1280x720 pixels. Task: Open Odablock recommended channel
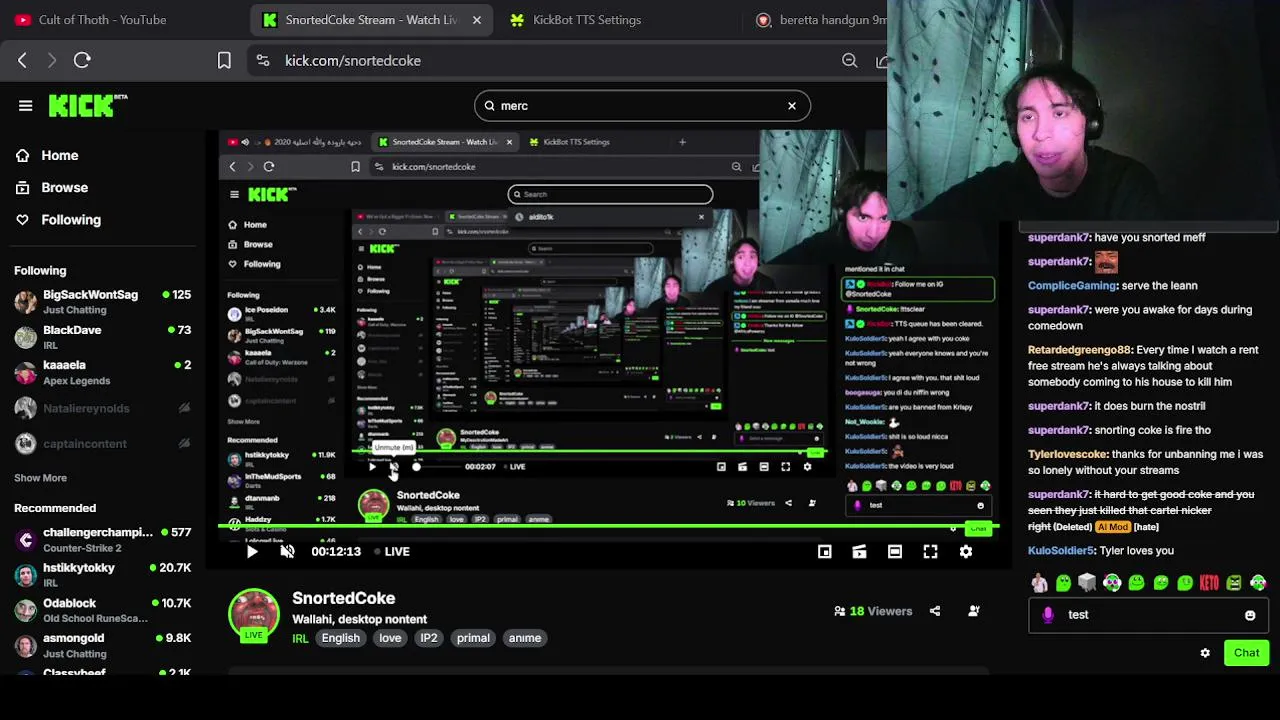pyautogui.click(x=102, y=610)
